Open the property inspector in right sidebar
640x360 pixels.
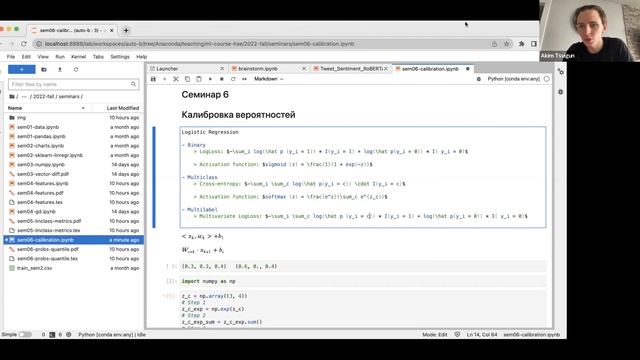(560, 72)
